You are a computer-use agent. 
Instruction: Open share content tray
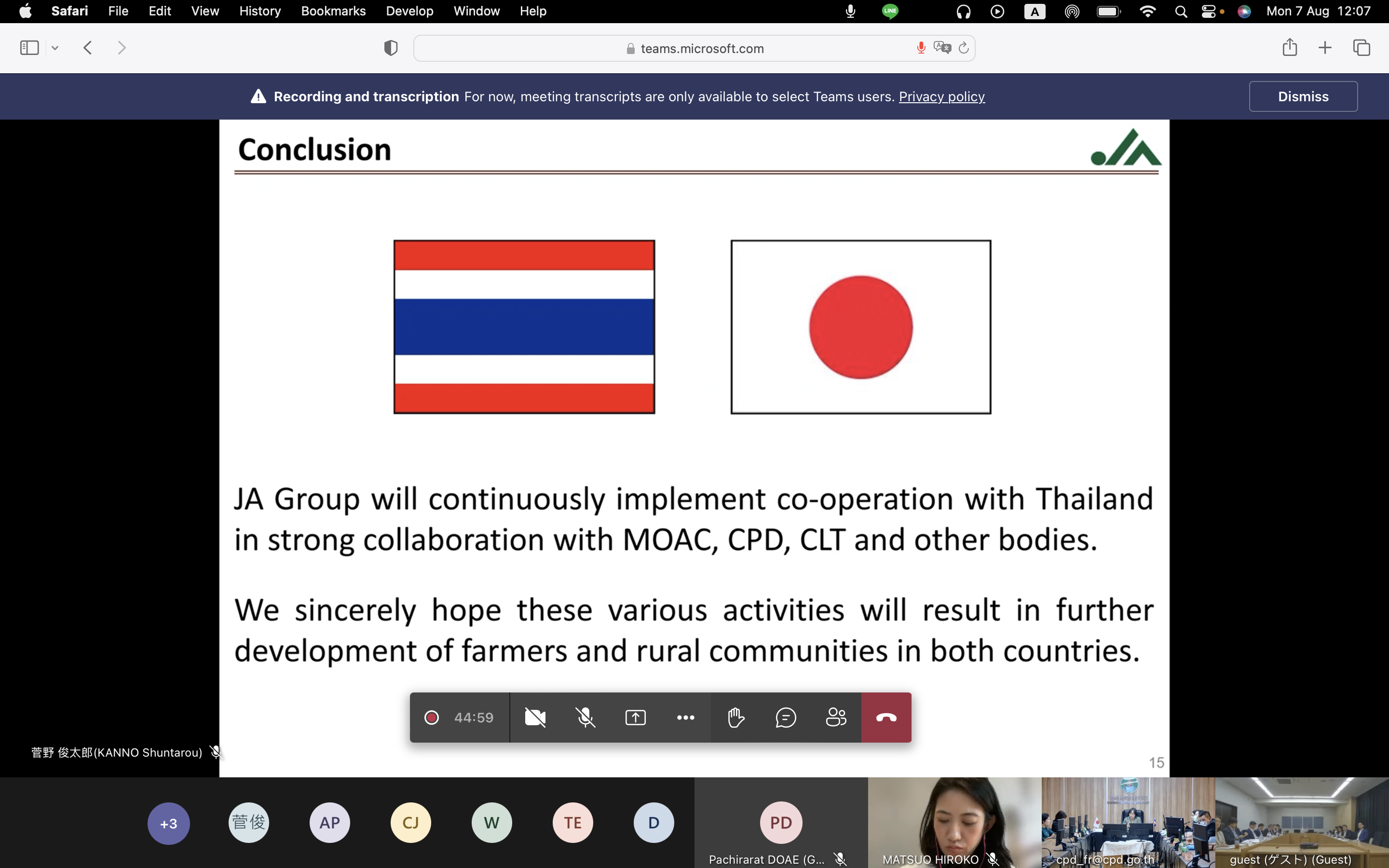(x=635, y=717)
